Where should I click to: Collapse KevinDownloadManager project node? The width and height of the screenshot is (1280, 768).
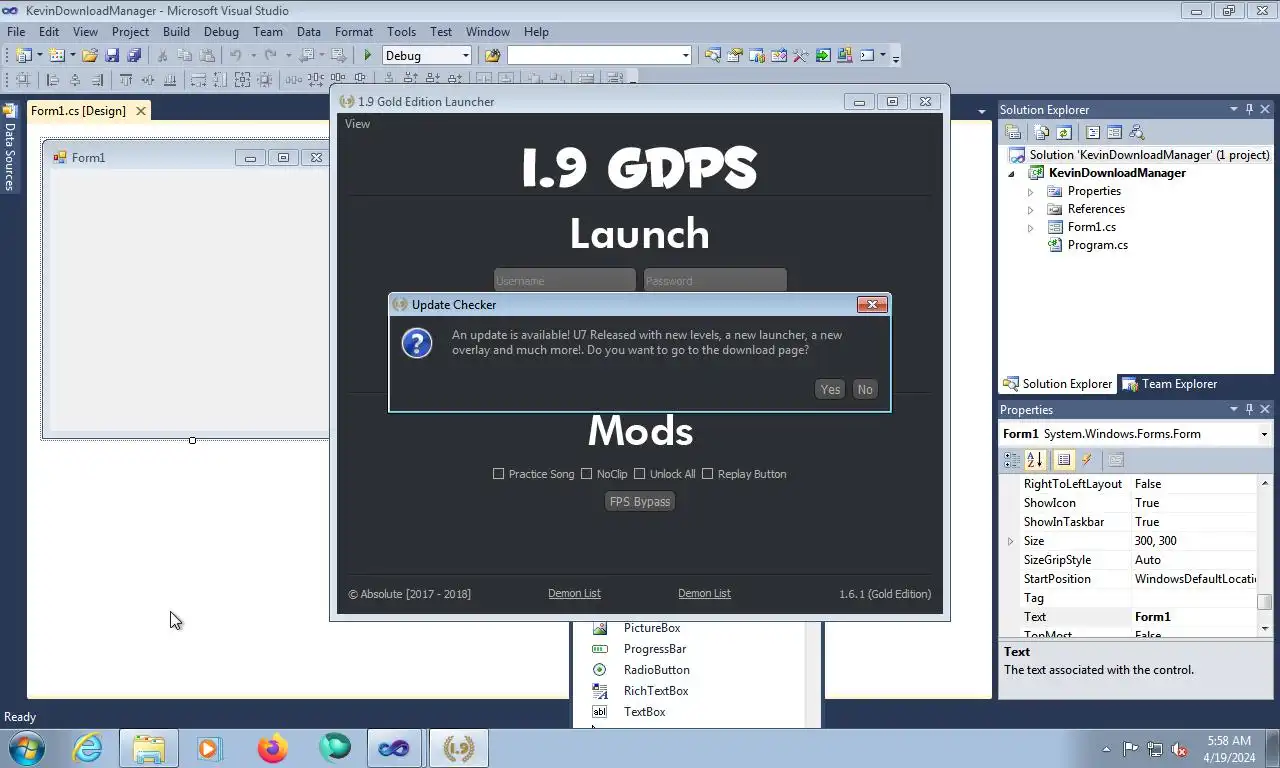tap(1011, 174)
